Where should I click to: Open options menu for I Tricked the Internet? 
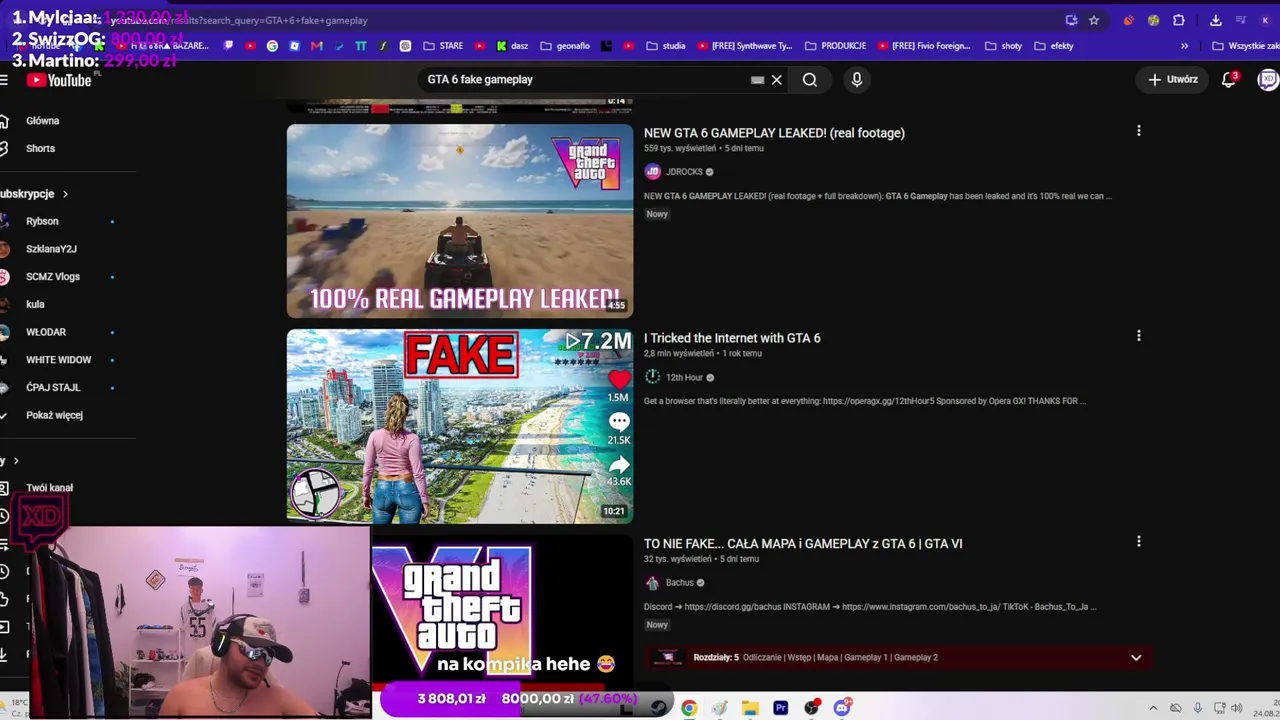pos(1138,336)
